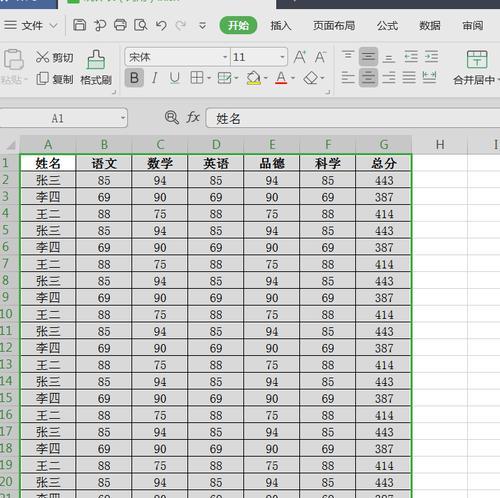Align text to bottom

point(389,58)
